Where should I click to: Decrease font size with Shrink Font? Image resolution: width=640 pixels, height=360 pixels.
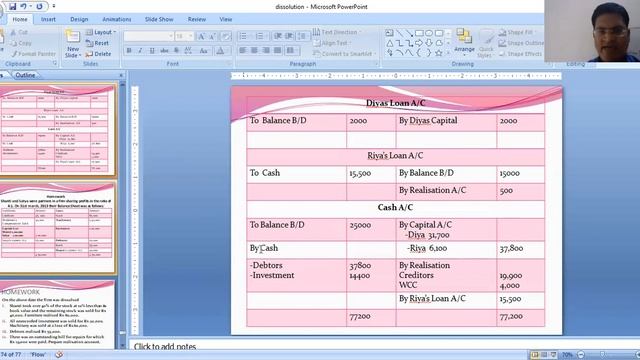coord(212,36)
